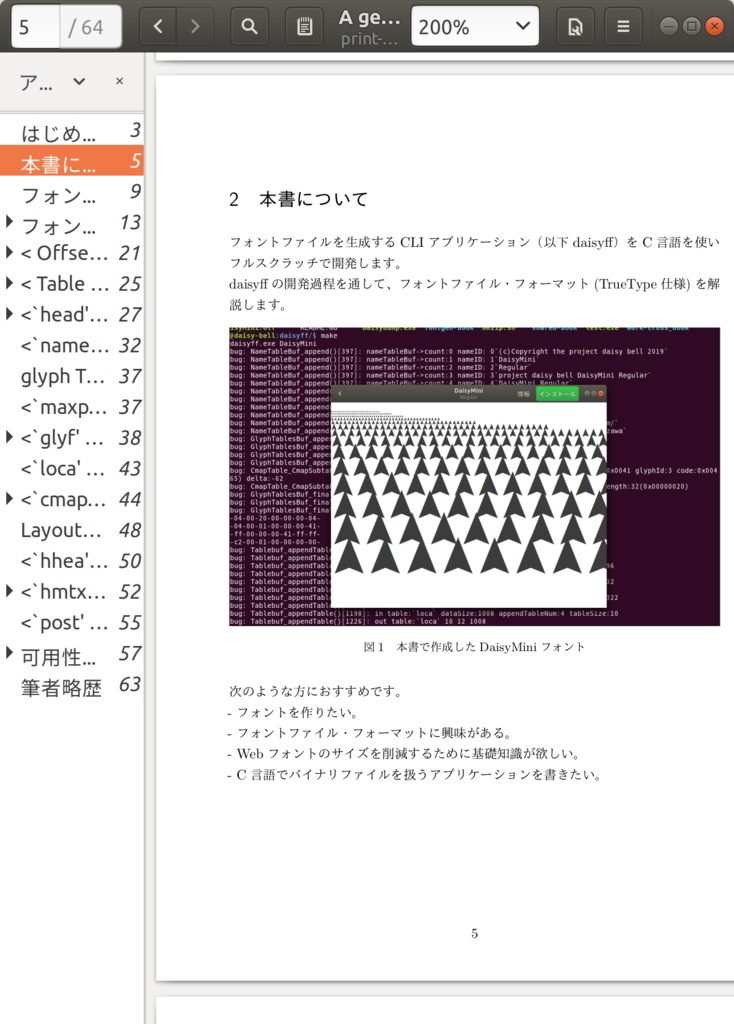This screenshot has height=1024, width=734.
Task: Close the sidebar with the x
Action: pos(120,81)
